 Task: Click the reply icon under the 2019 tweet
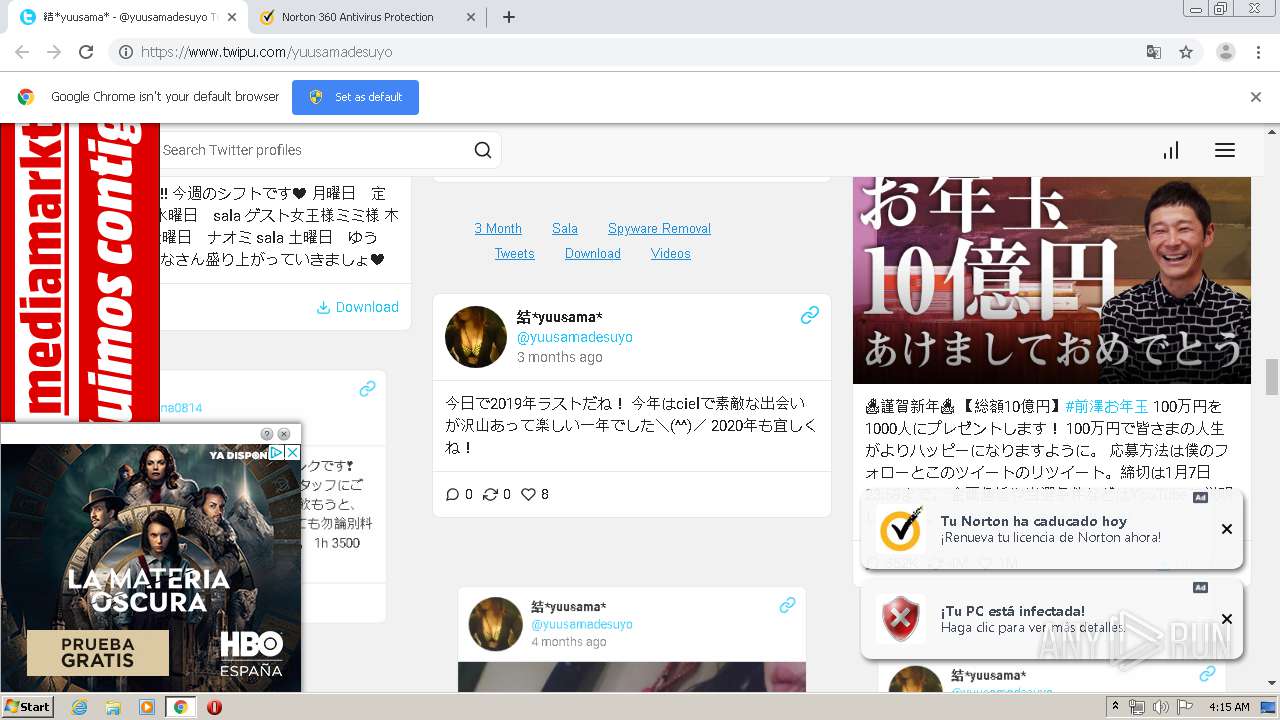(452, 494)
